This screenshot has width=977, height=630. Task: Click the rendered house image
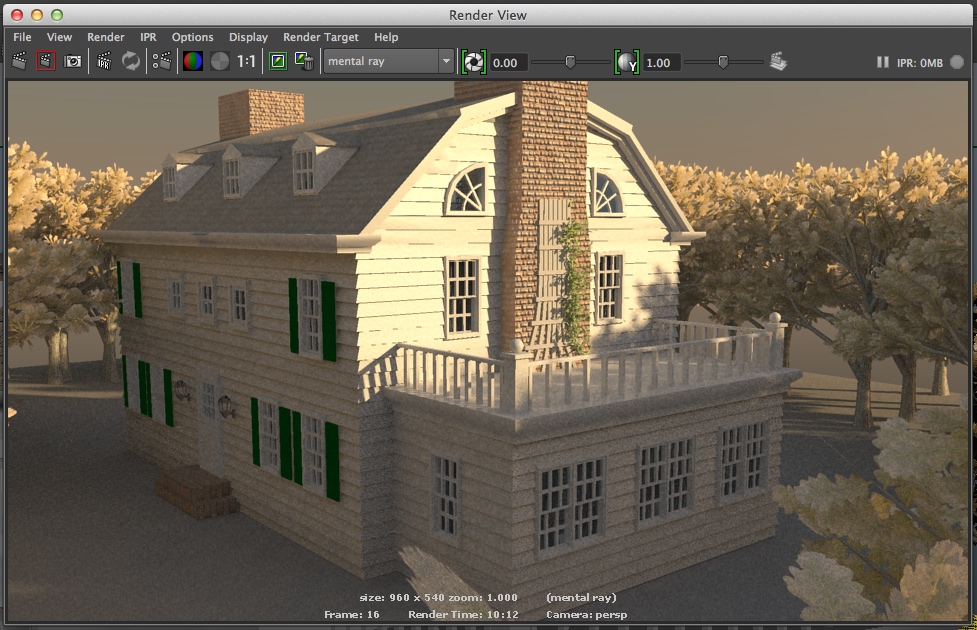click(488, 351)
